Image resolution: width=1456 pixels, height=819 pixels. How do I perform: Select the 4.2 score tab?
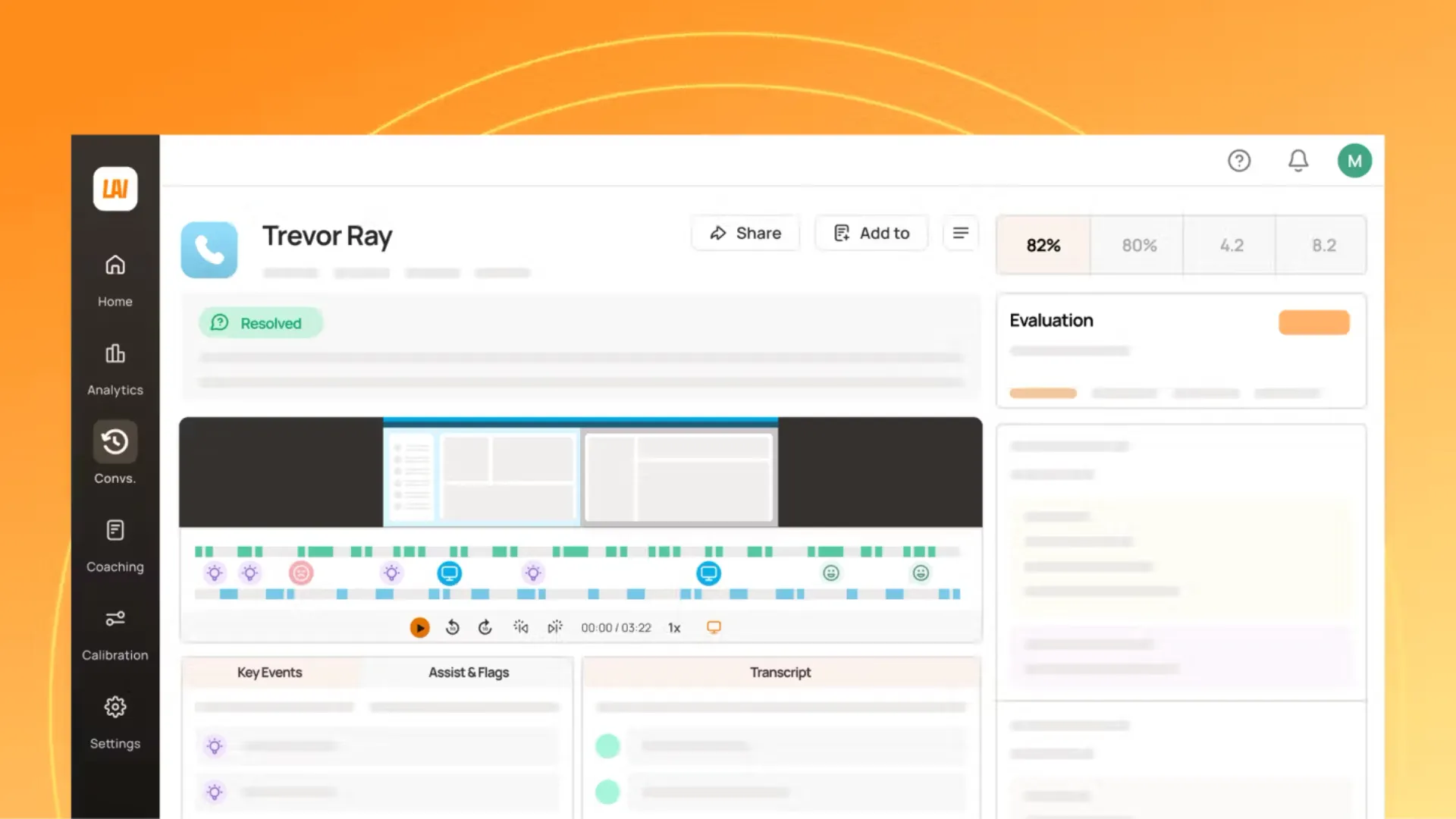(x=1232, y=245)
